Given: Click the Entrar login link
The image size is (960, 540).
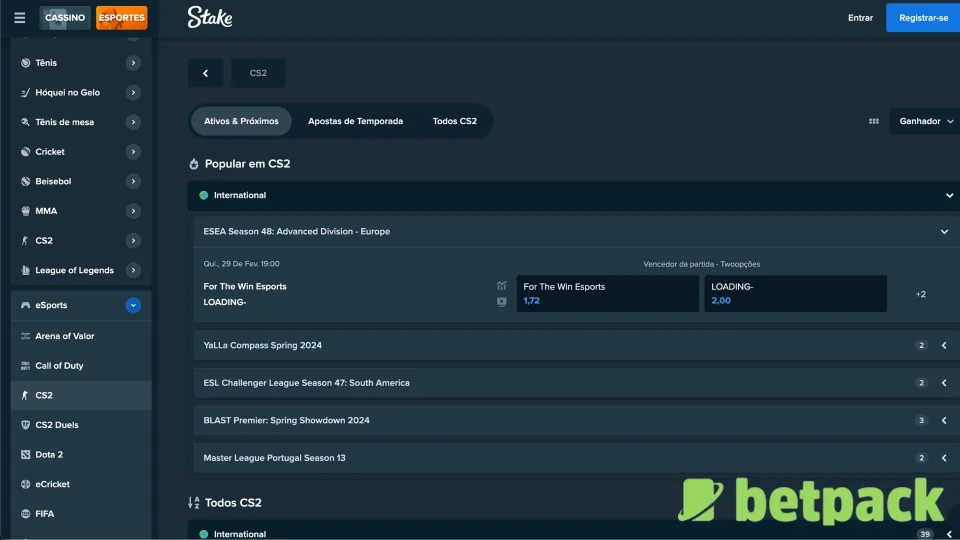Looking at the screenshot, I should [x=860, y=18].
